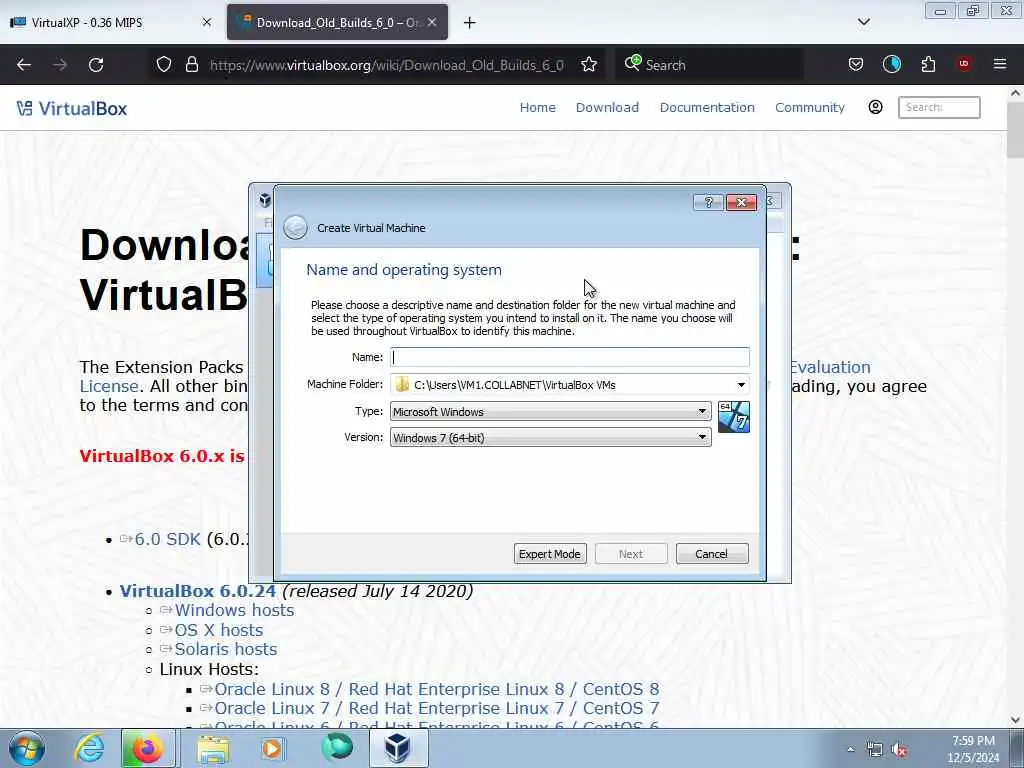This screenshot has width=1024, height=768.
Task: Open Documentation in site navigation
Action: 707,107
